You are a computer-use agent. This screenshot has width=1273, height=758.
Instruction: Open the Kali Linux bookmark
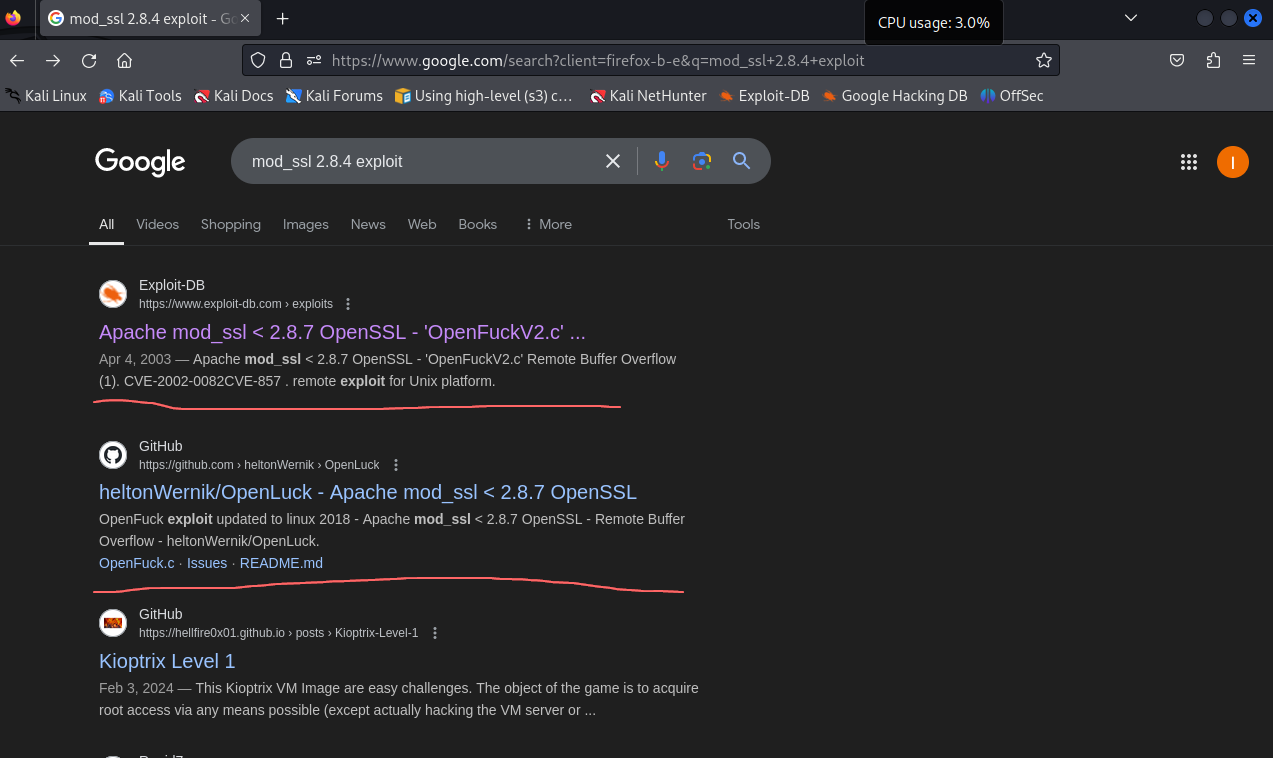tap(46, 96)
